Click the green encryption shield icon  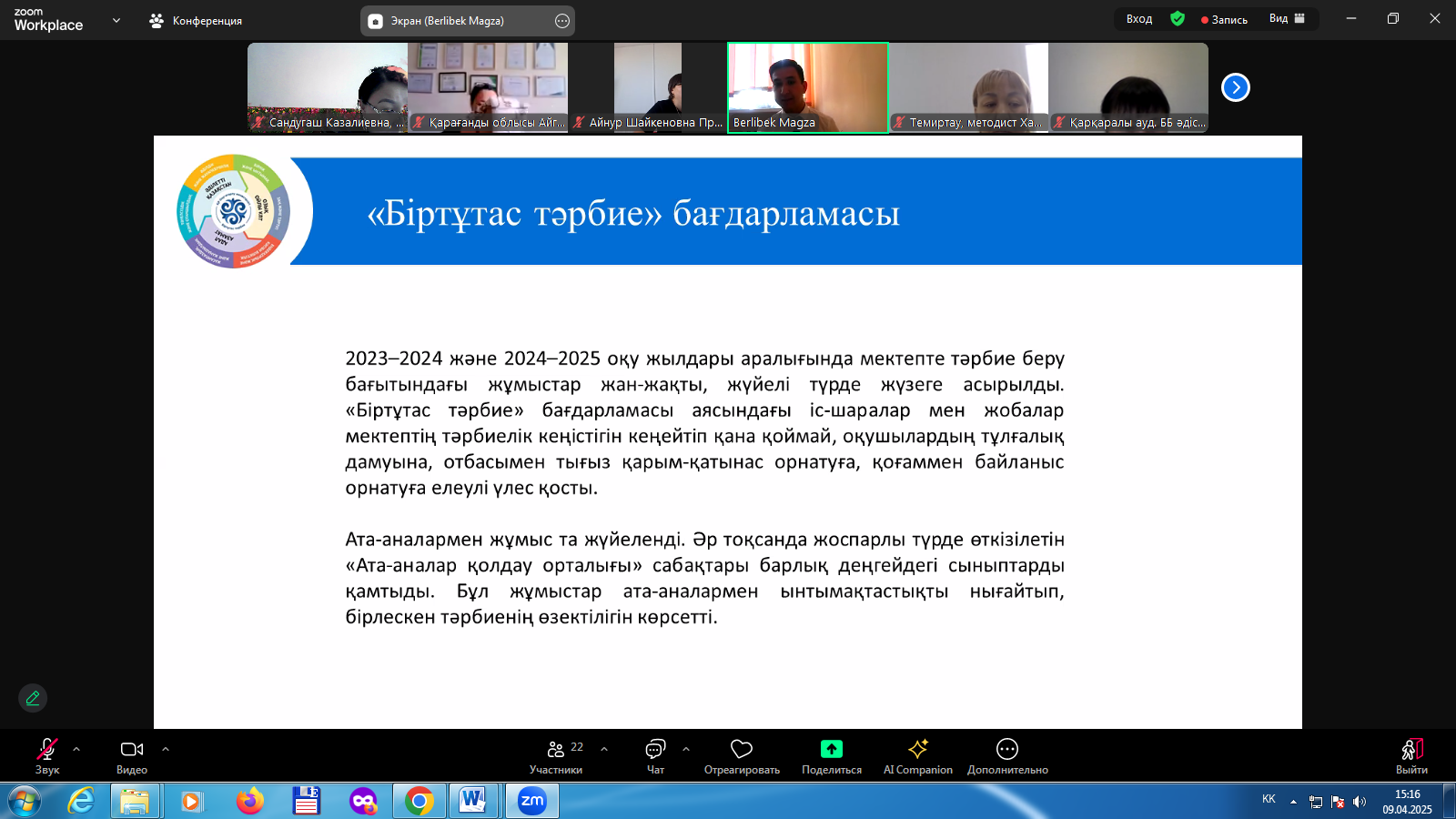coord(1178,19)
